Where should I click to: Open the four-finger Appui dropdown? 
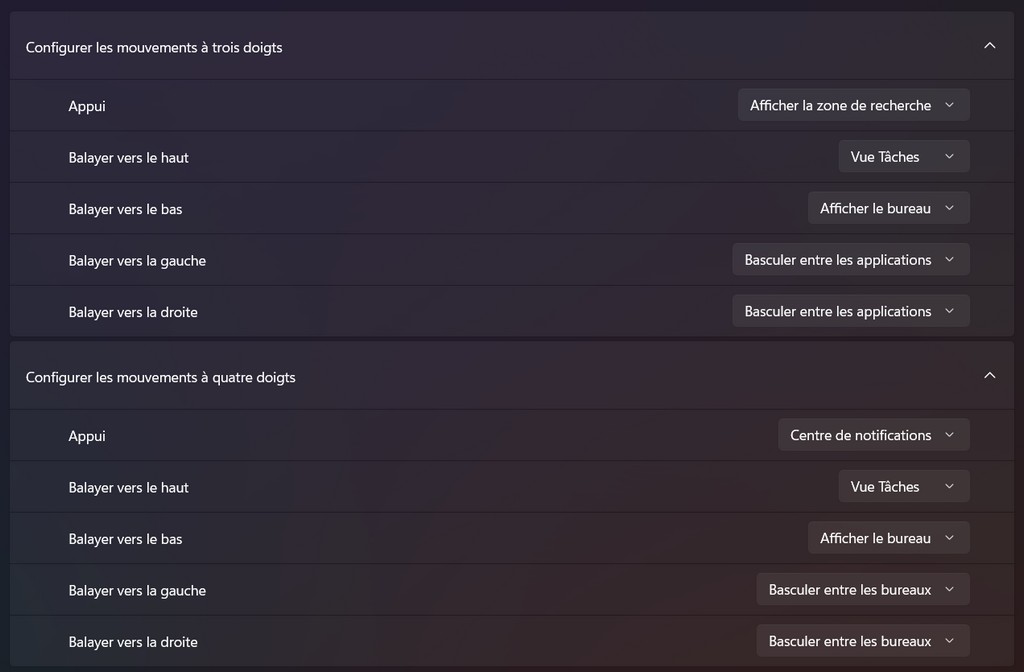click(873, 435)
